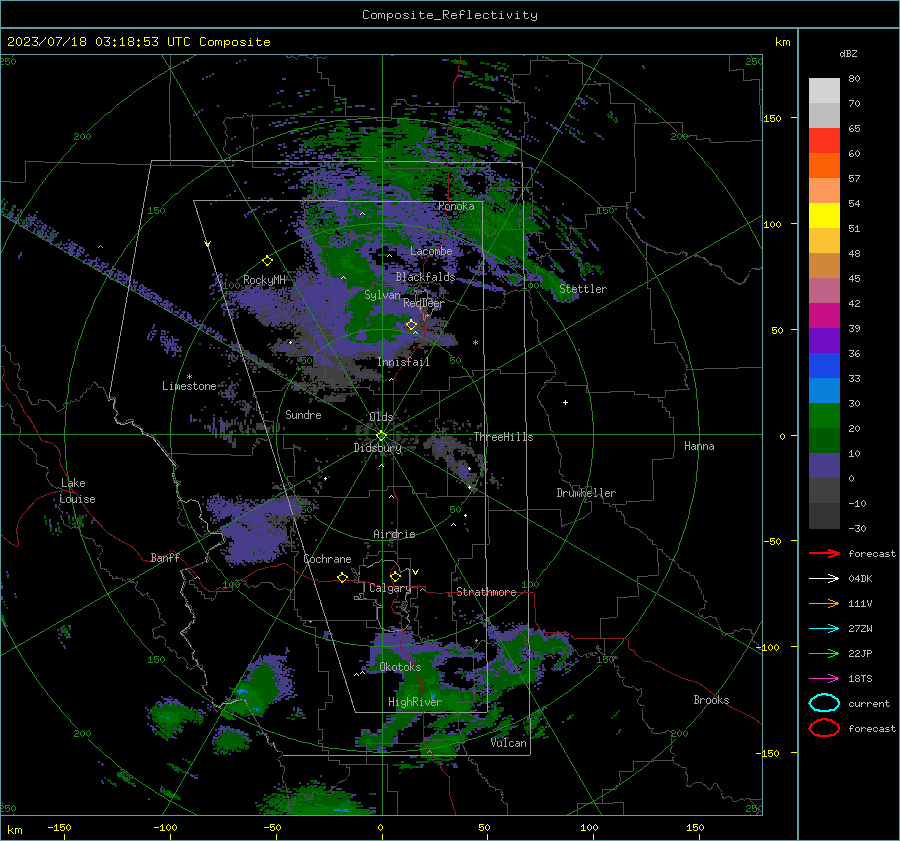The height and width of the screenshot is (841, 900).
Task: Click the Stettler city label
Action: pyautogui.click(x=583, y=289)
